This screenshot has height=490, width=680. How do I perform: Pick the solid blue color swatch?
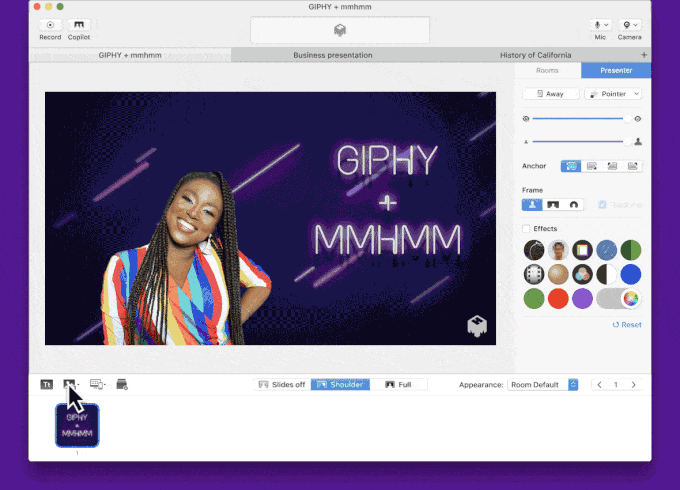[631, 274]
